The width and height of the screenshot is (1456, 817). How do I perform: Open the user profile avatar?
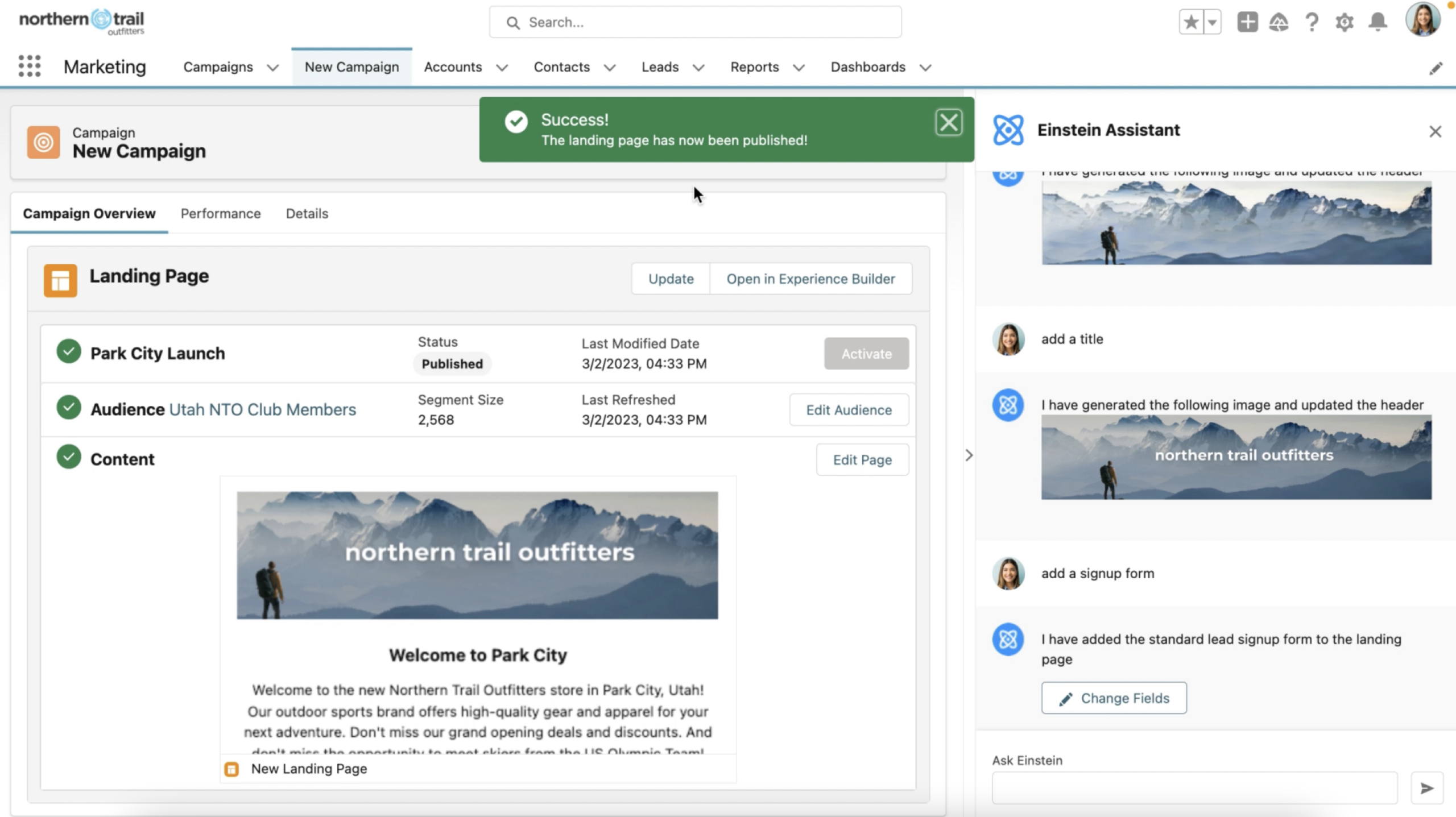tap(1423, 19)
